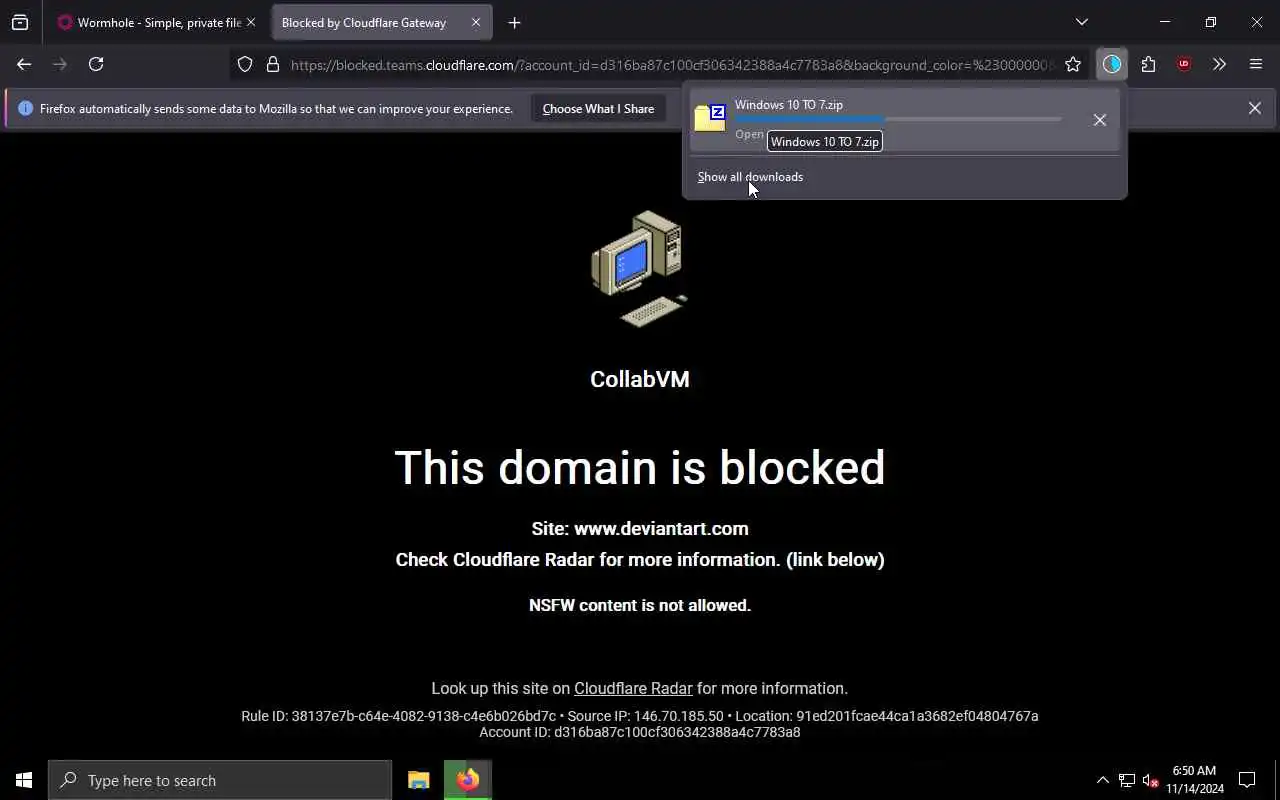Open network status tray icon

1127,780
